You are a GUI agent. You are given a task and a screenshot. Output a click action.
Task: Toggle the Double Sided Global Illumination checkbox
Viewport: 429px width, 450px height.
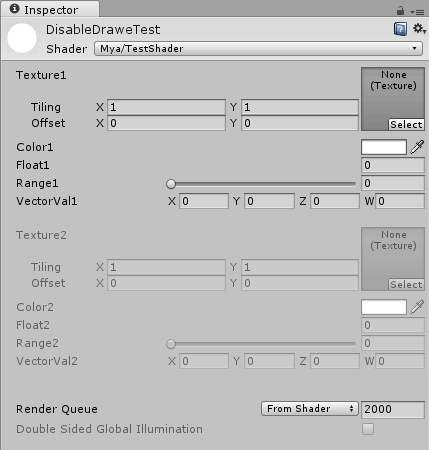click(x=368, y=429)
